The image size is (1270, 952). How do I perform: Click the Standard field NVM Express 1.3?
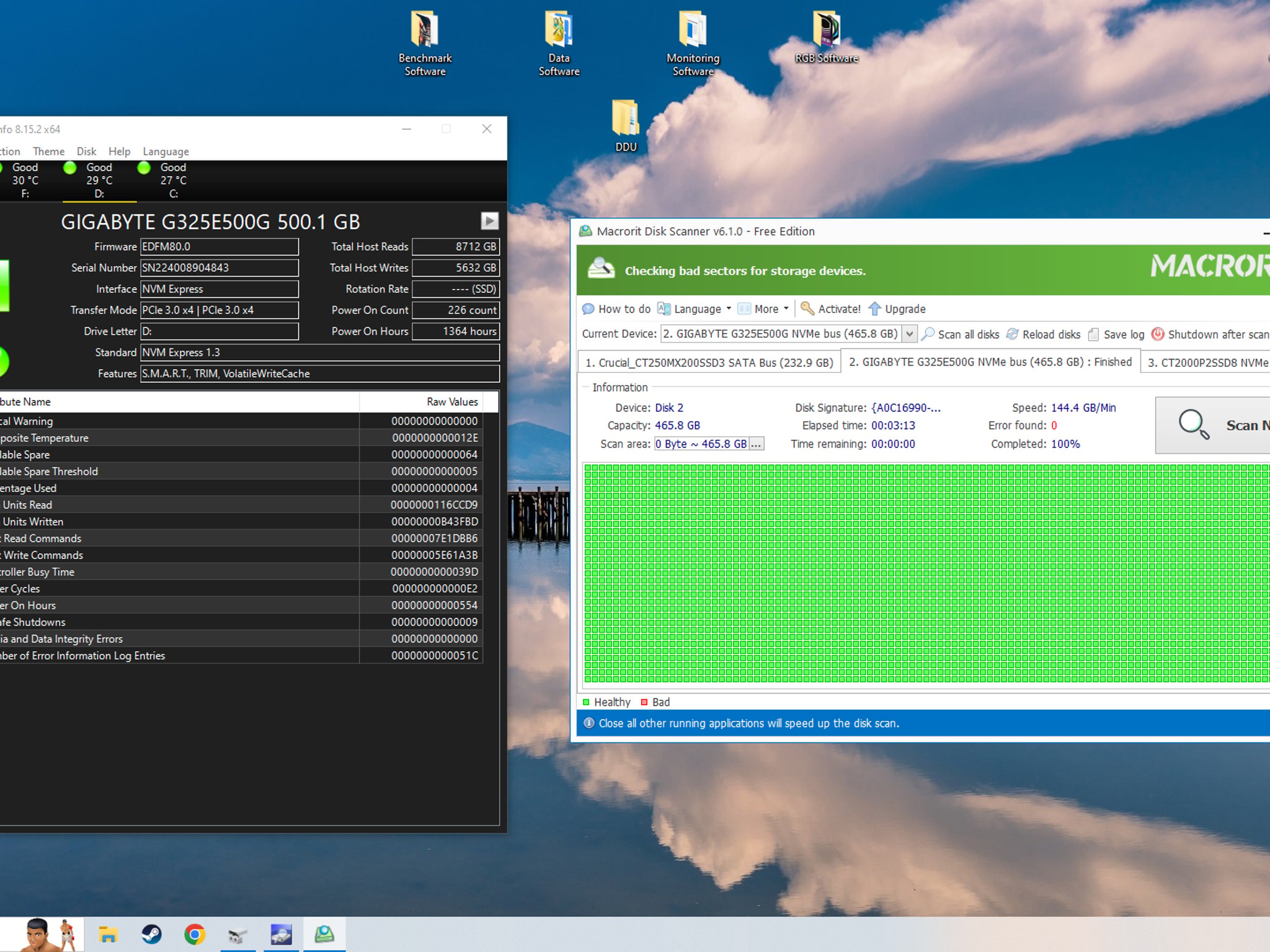[320, 352]
